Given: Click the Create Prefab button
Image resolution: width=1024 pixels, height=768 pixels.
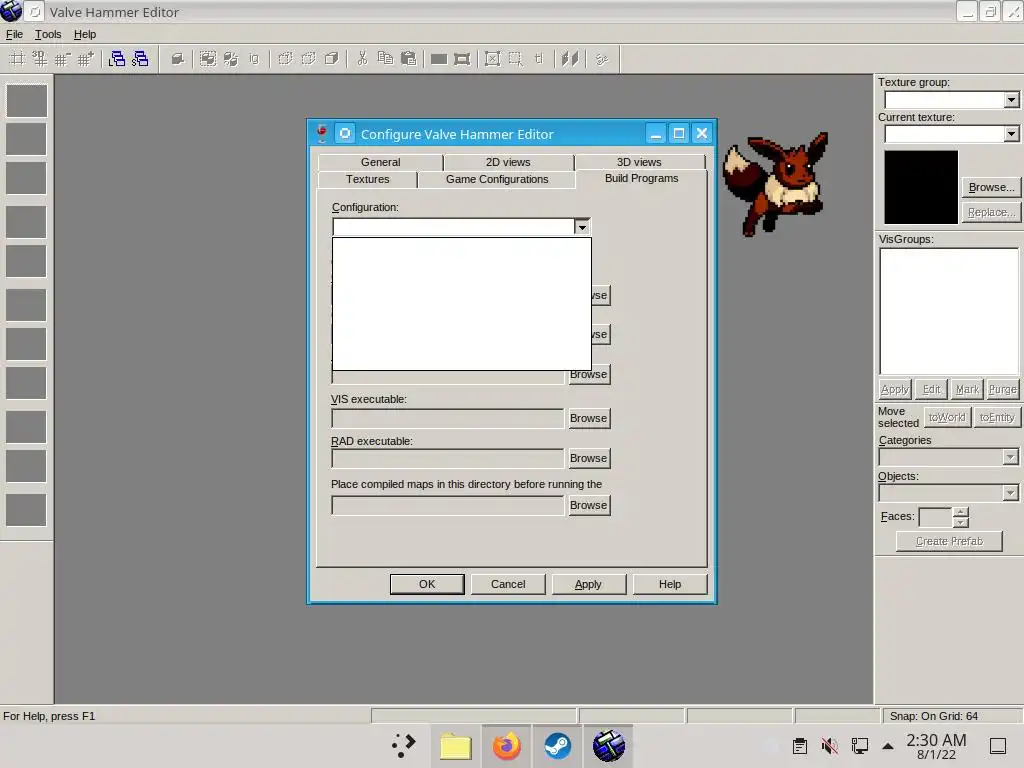Looking at the screenshot, I should 949,541.
